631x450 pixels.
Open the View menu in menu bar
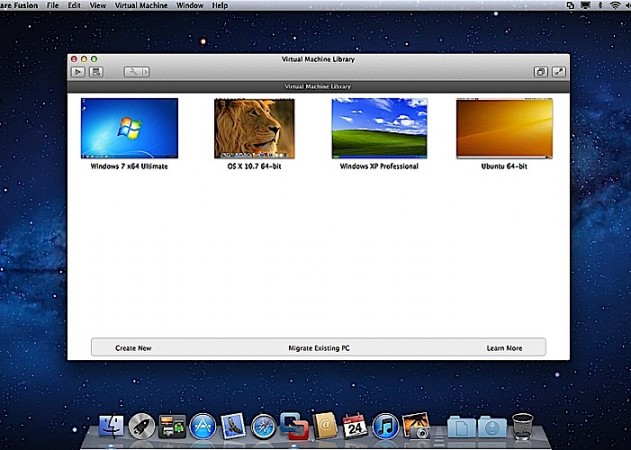tap(98, 6)
